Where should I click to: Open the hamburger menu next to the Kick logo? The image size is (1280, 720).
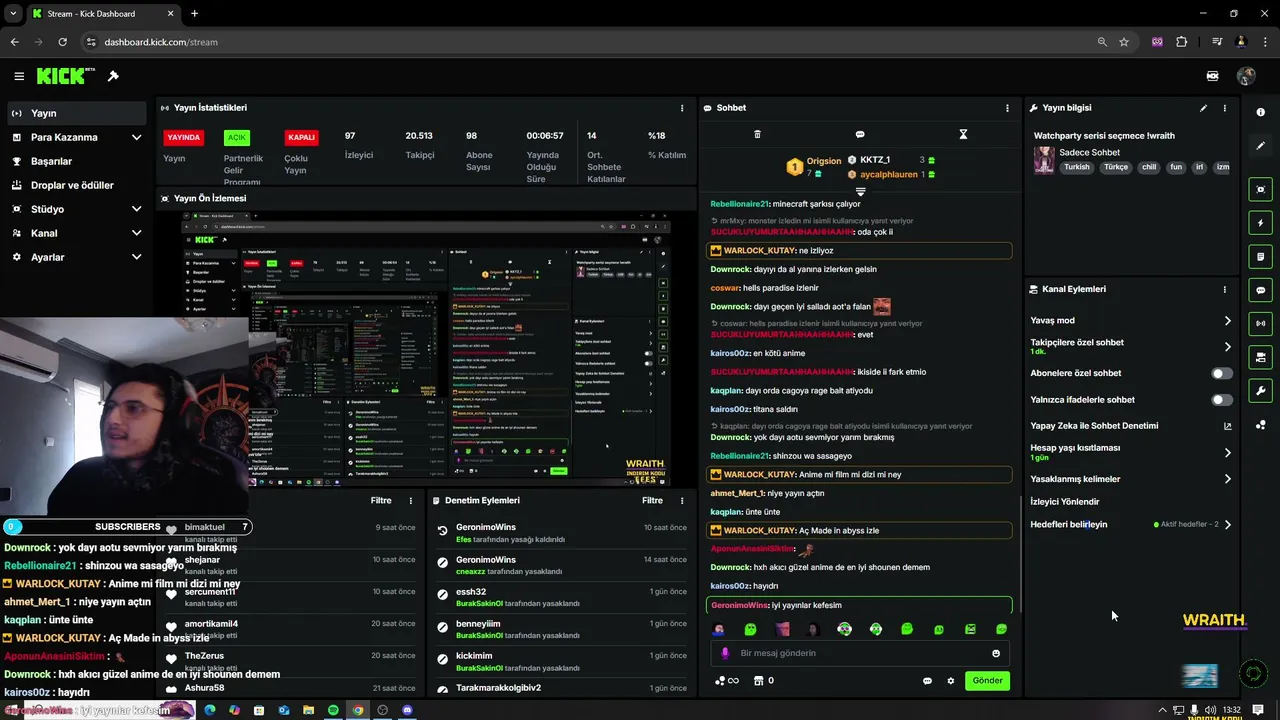(19, 76)
